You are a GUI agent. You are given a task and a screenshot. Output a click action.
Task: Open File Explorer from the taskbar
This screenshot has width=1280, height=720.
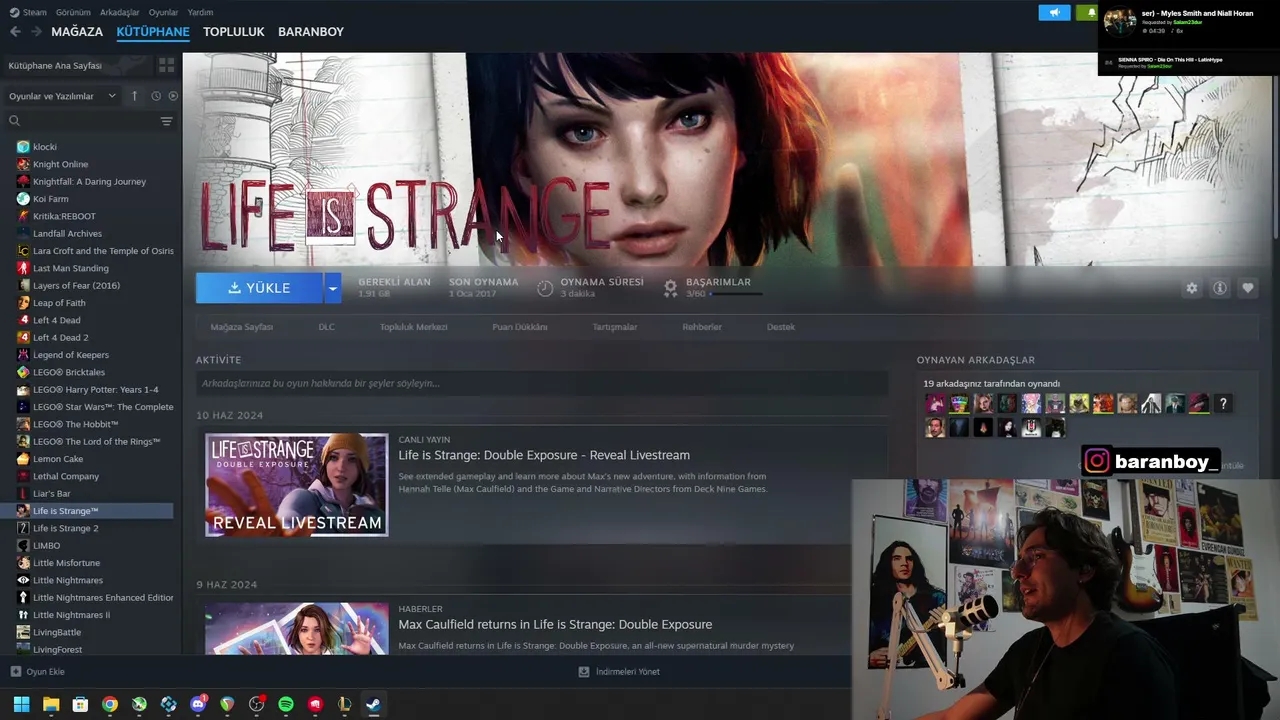pos(51,704)
